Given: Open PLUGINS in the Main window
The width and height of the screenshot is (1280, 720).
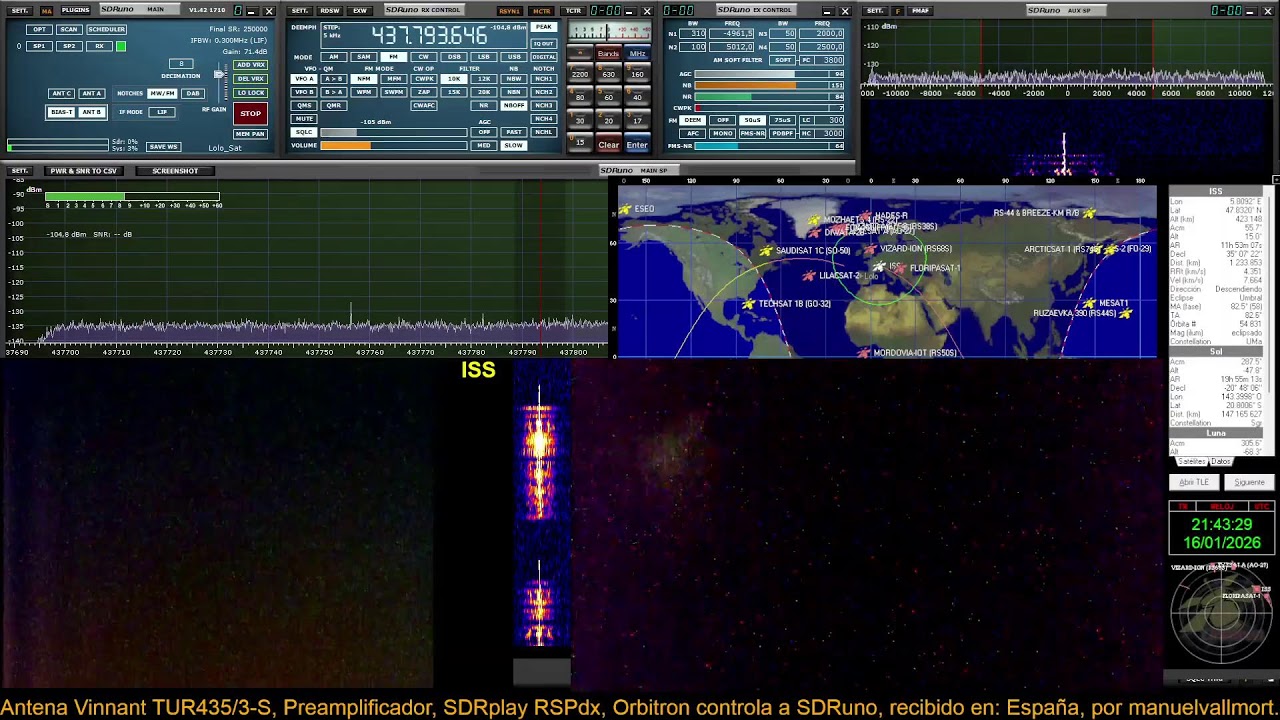Looking at the screenshot, I should click(x=75, y=10).
